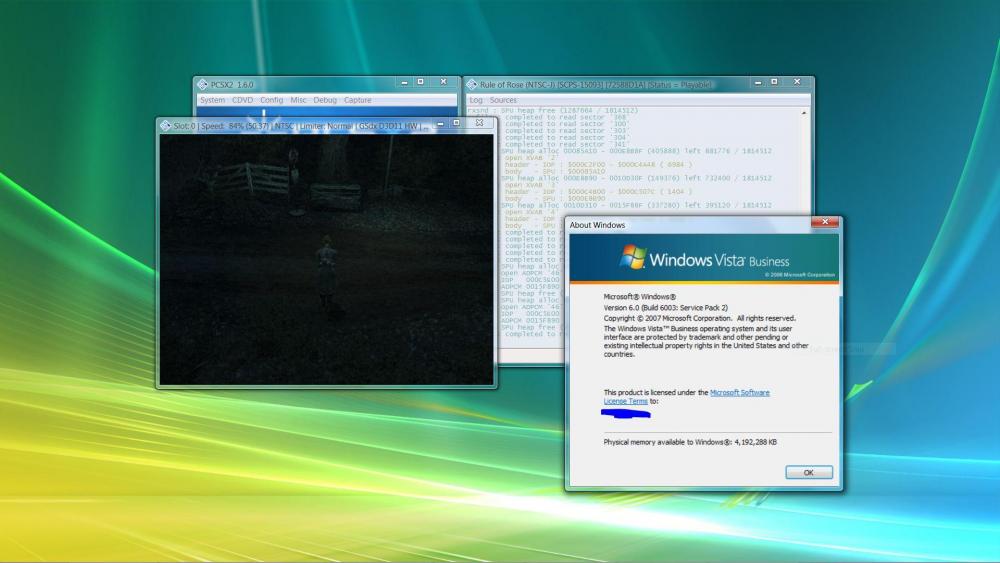This screenshot has height=563, width=1000.
Task: Click the About Windows title bar text
Action: (x=597, y=225)
